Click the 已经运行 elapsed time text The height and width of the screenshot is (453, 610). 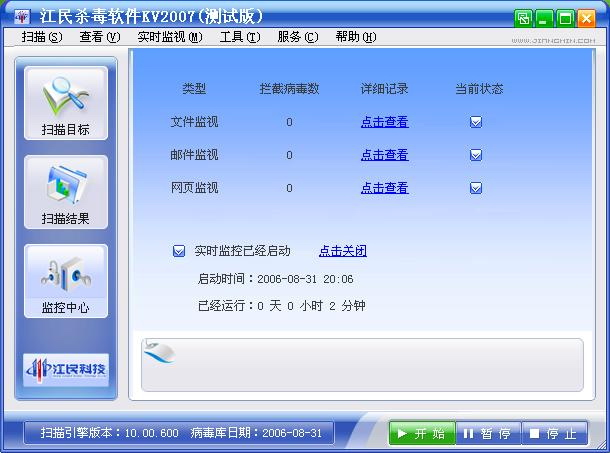point(282,306)
